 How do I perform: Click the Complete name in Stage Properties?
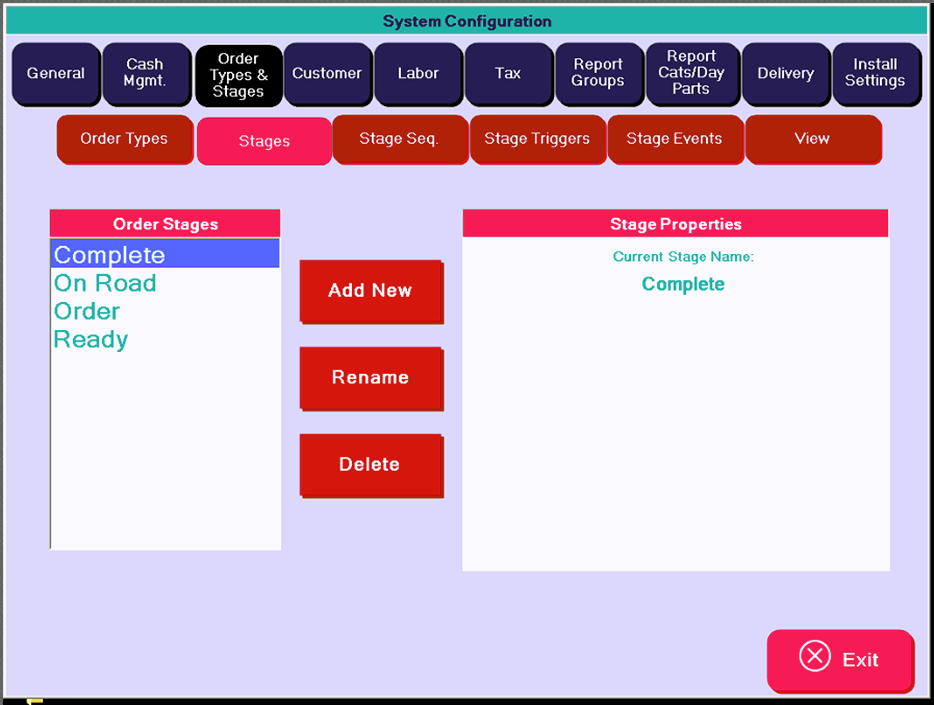point(683,284)
